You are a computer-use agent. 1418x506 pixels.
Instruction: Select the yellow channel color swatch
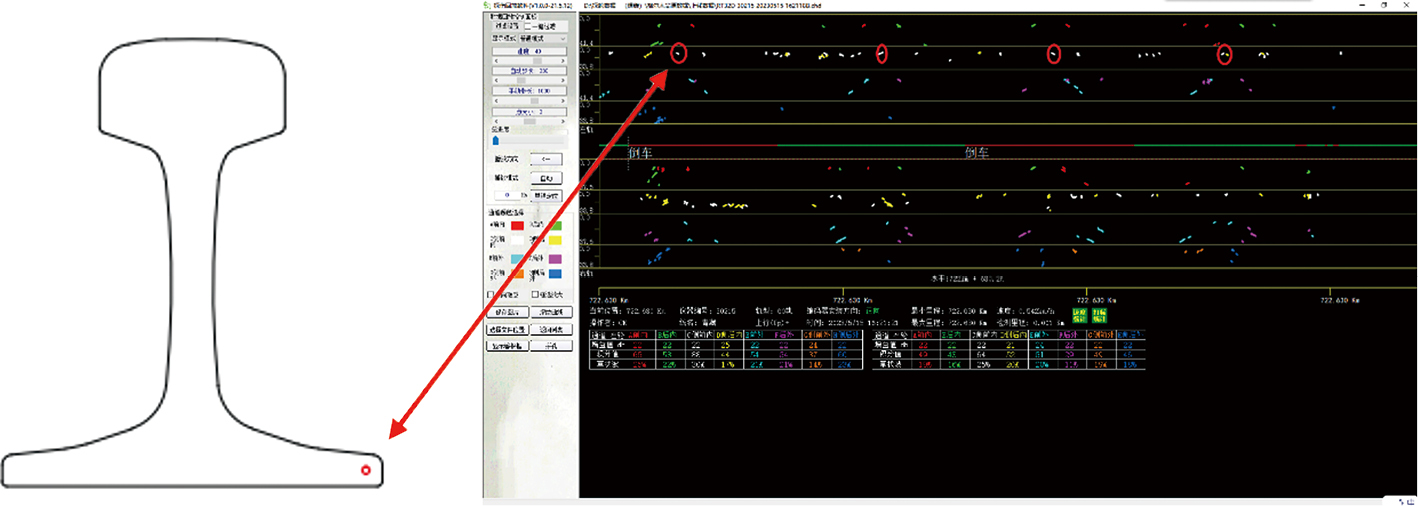point(555,241)
